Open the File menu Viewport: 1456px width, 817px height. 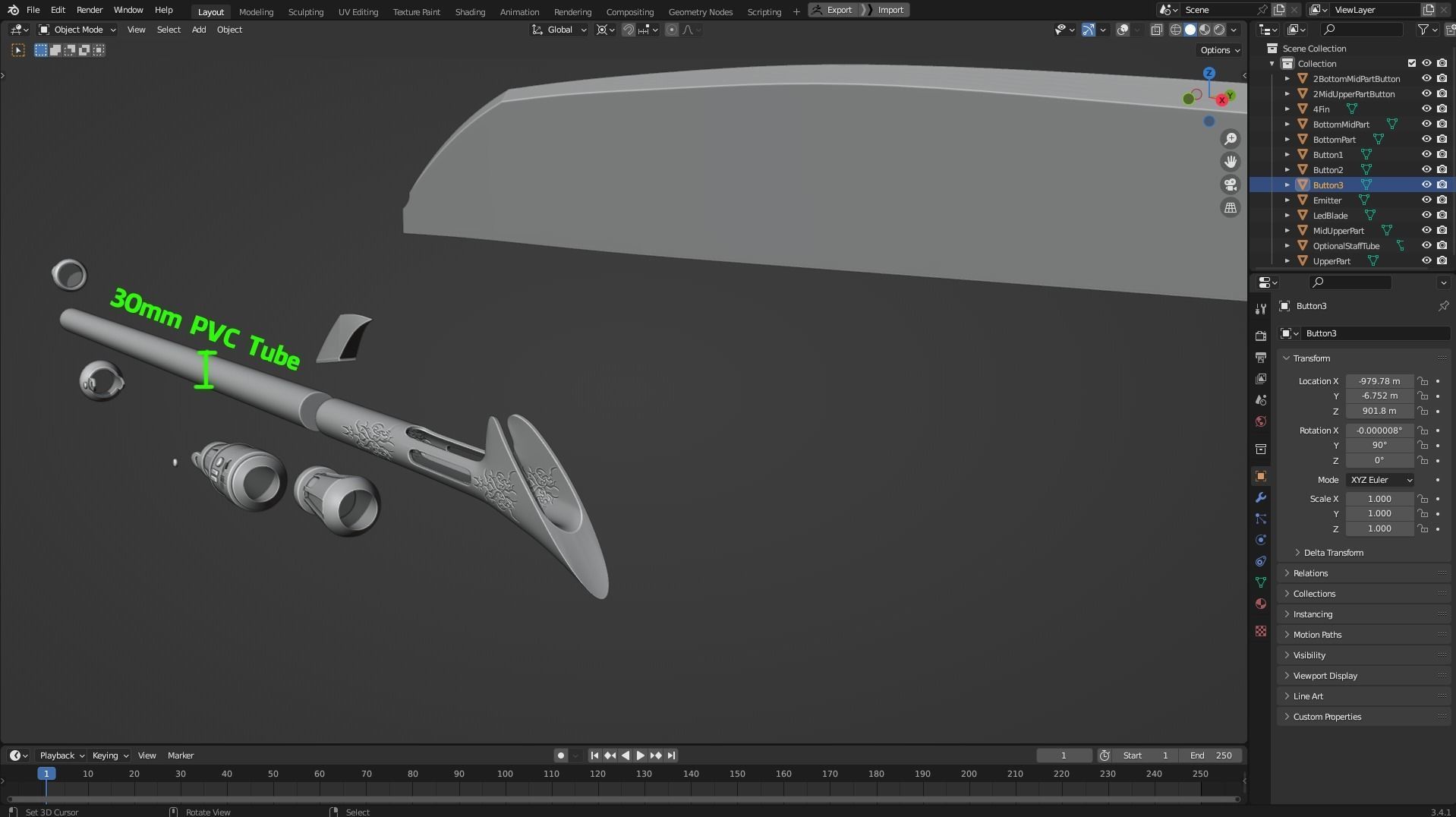pos(33,10)
